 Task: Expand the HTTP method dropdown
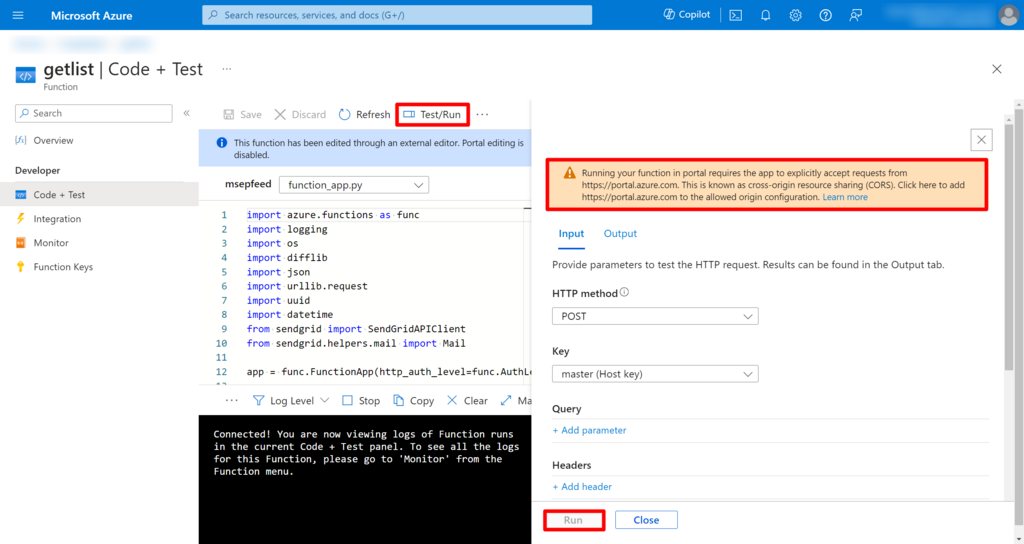[x=655, y=316]
